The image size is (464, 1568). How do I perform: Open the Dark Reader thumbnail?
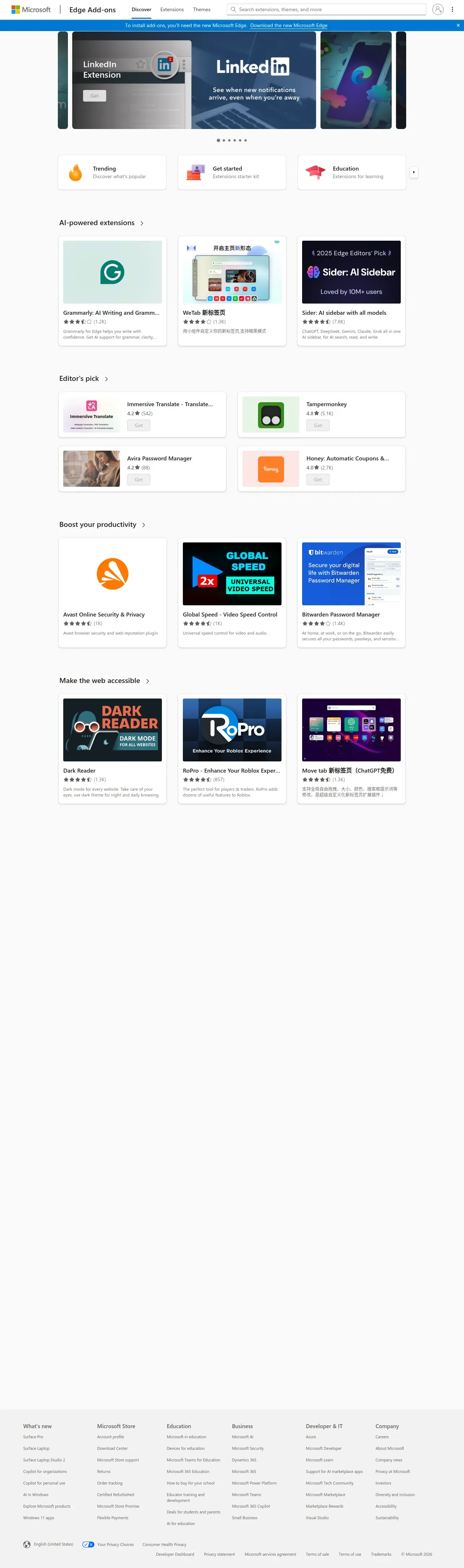point(113,730)
